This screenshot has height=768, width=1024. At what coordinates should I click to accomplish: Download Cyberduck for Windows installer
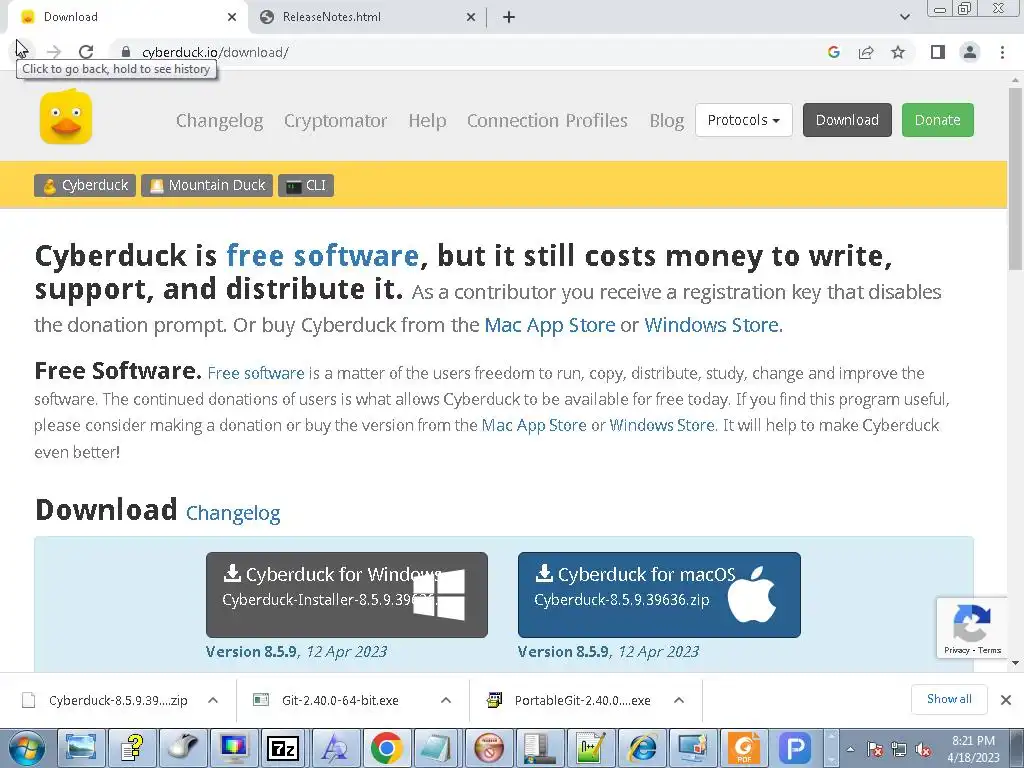point(347,594)
